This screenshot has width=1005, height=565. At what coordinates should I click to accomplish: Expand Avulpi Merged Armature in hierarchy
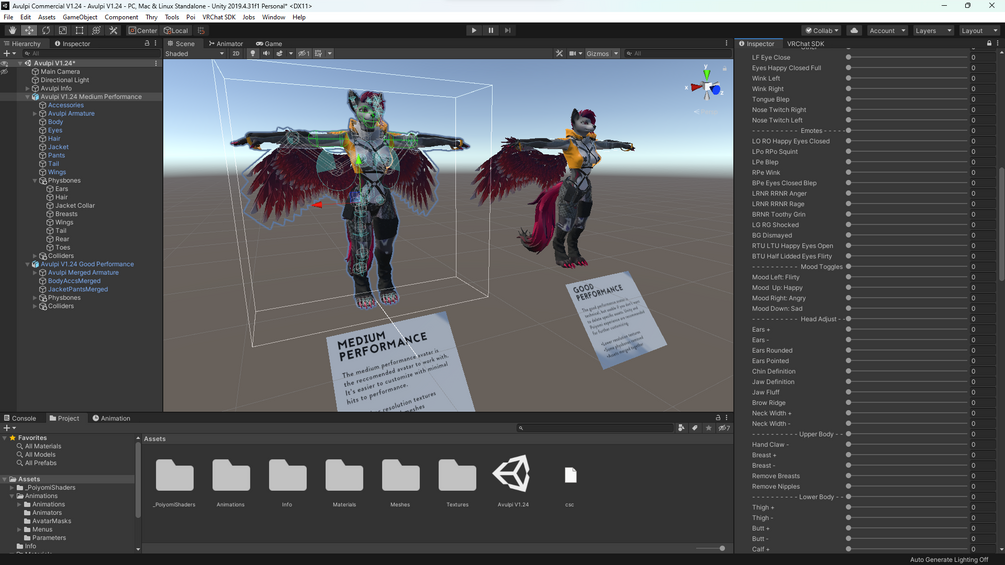pyautogui.click(x=35, y=272)
